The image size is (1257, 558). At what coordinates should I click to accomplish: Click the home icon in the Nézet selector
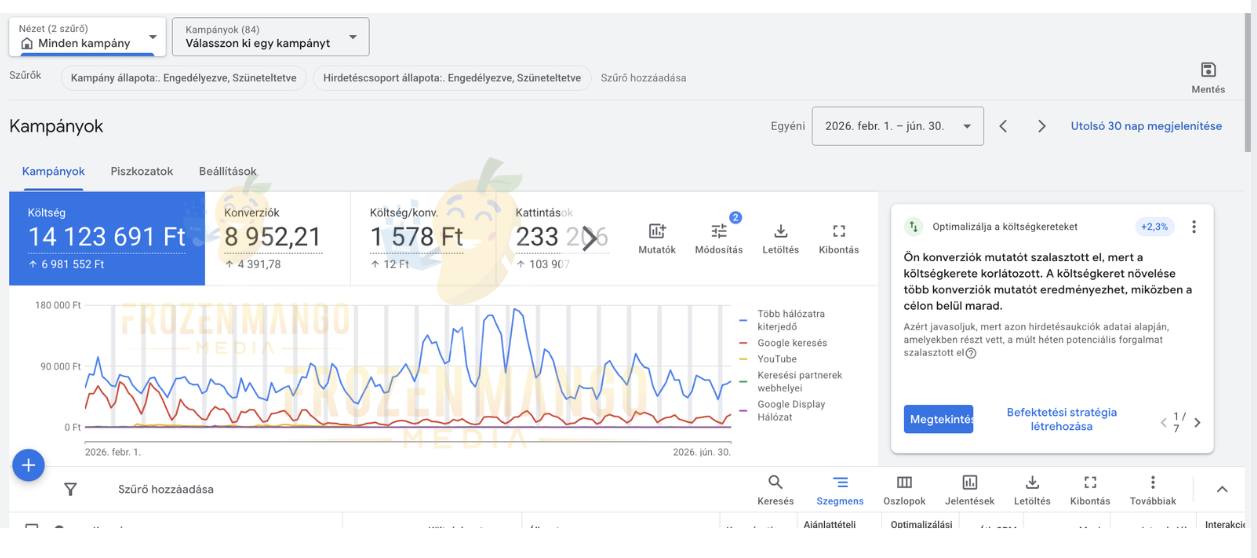[27, 43]
